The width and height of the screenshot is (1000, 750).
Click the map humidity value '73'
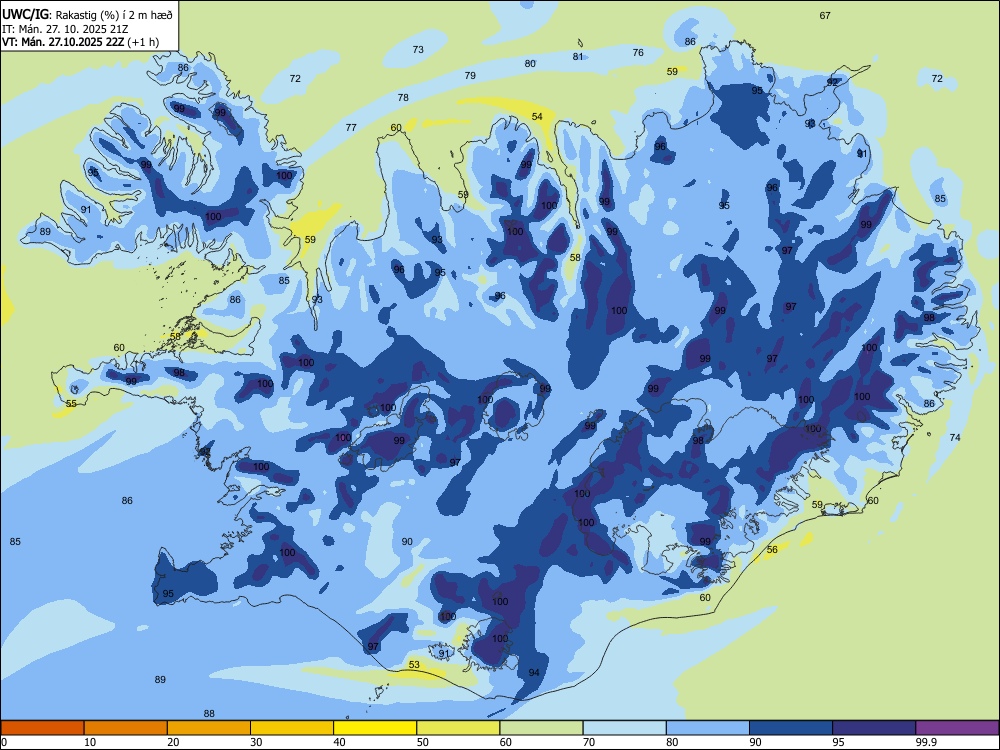click(418, 49)
